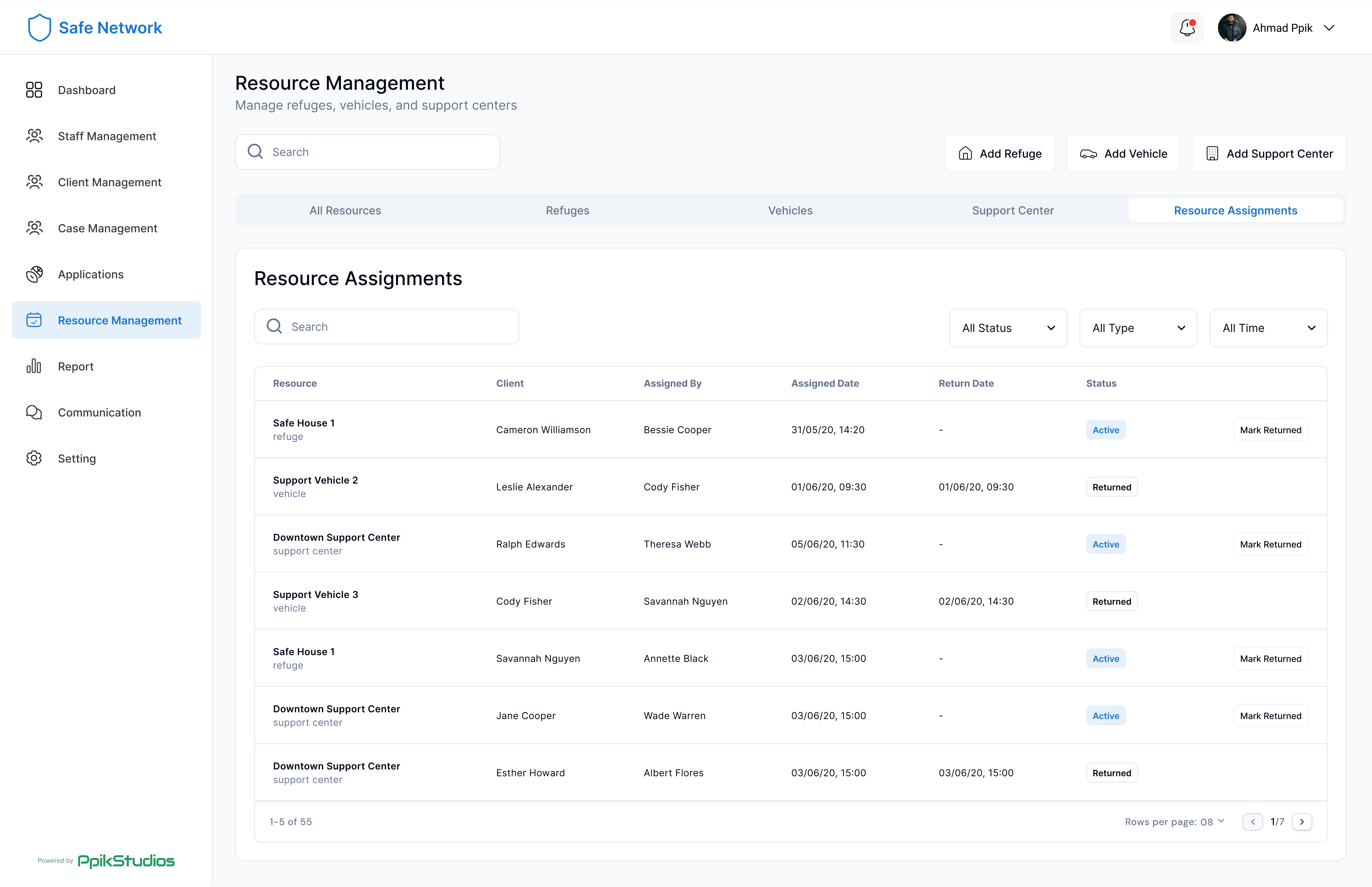Viewport: 1372px width, 887px height.
Task: Mark Returned for Savannah Nguyen client row
Action: click(x=1271, y=658)
